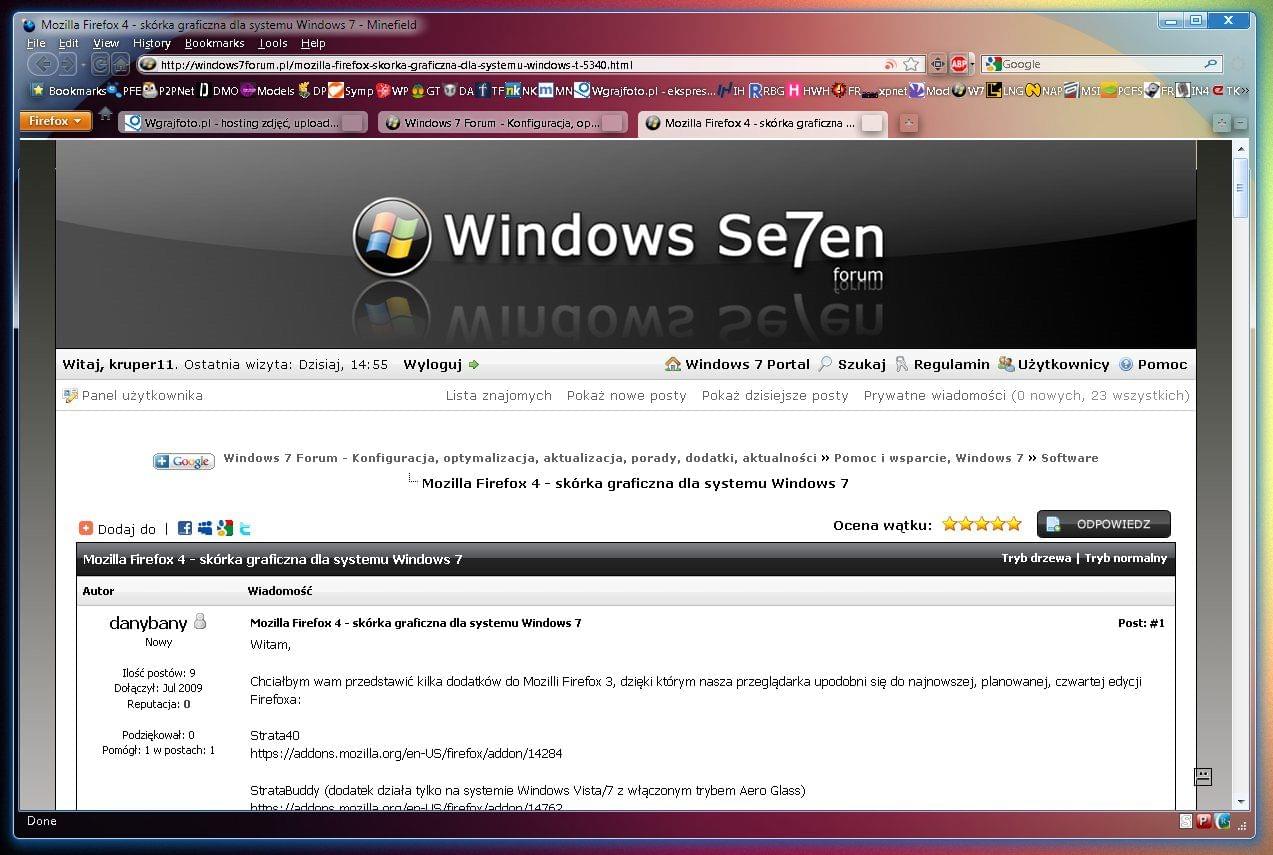
Task: Open Prywatne wiadomości link
Action: [x=935, y=396]
